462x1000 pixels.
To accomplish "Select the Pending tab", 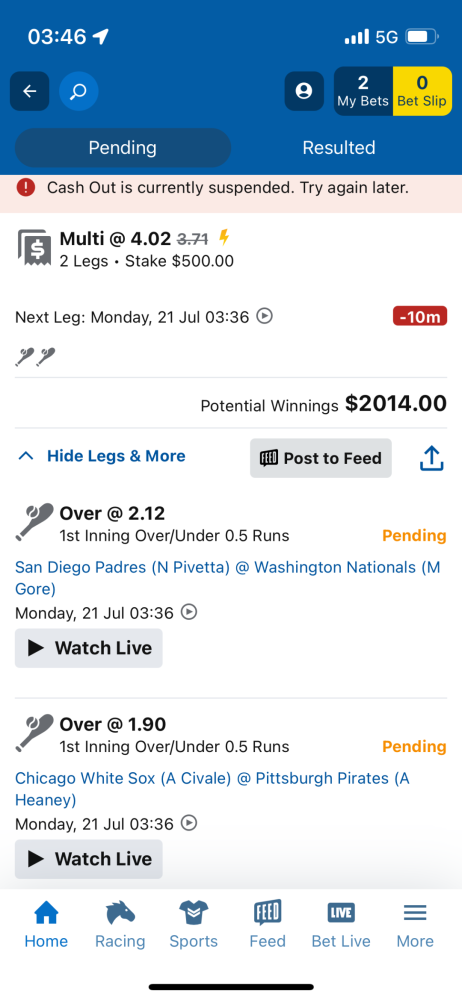I will pos(123,148).
